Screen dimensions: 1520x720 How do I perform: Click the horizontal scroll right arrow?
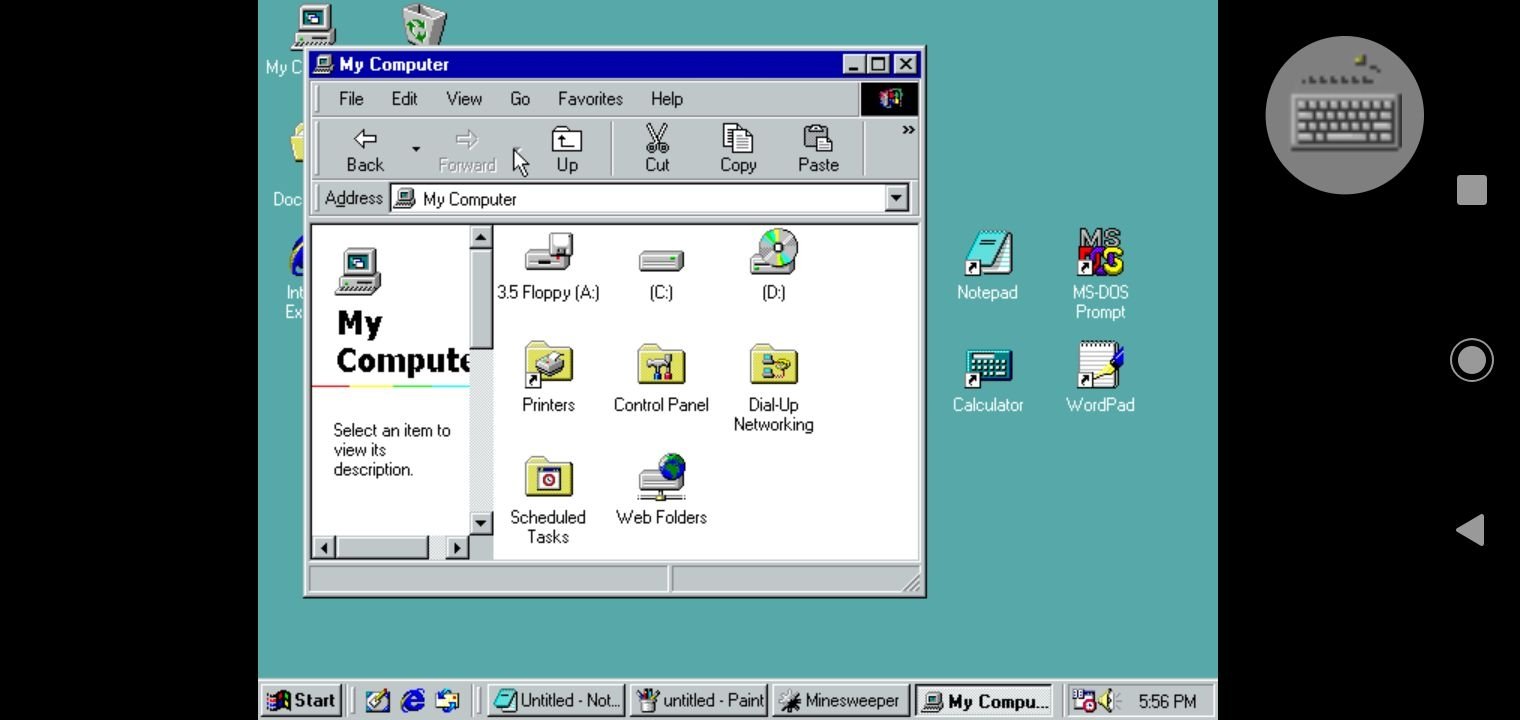tap(457, 547)
